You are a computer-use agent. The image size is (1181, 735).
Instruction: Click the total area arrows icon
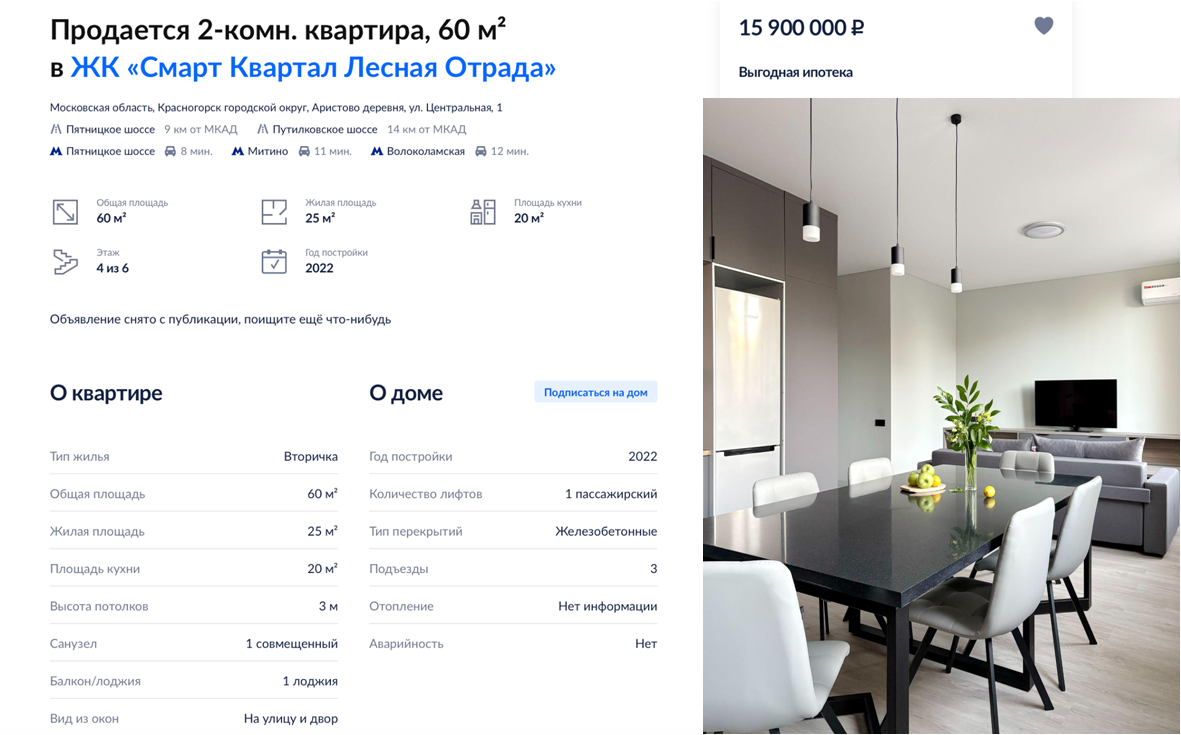(65, 212)
